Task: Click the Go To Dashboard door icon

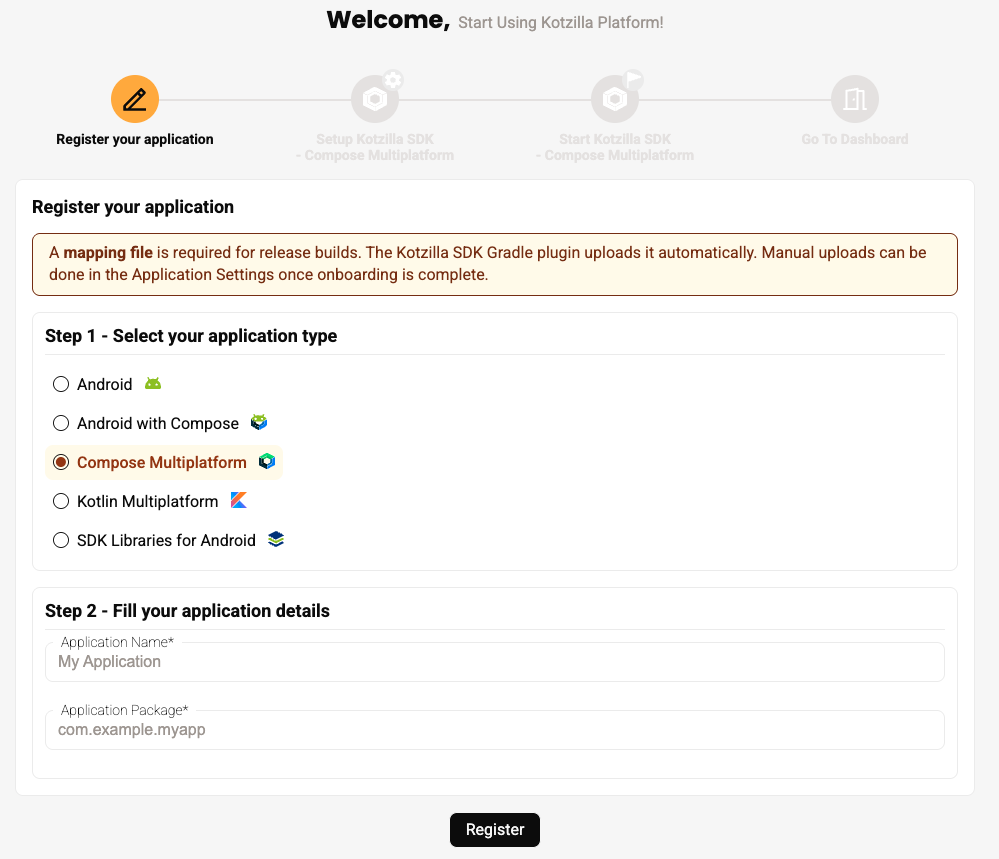Action: (x=855, y=99)
